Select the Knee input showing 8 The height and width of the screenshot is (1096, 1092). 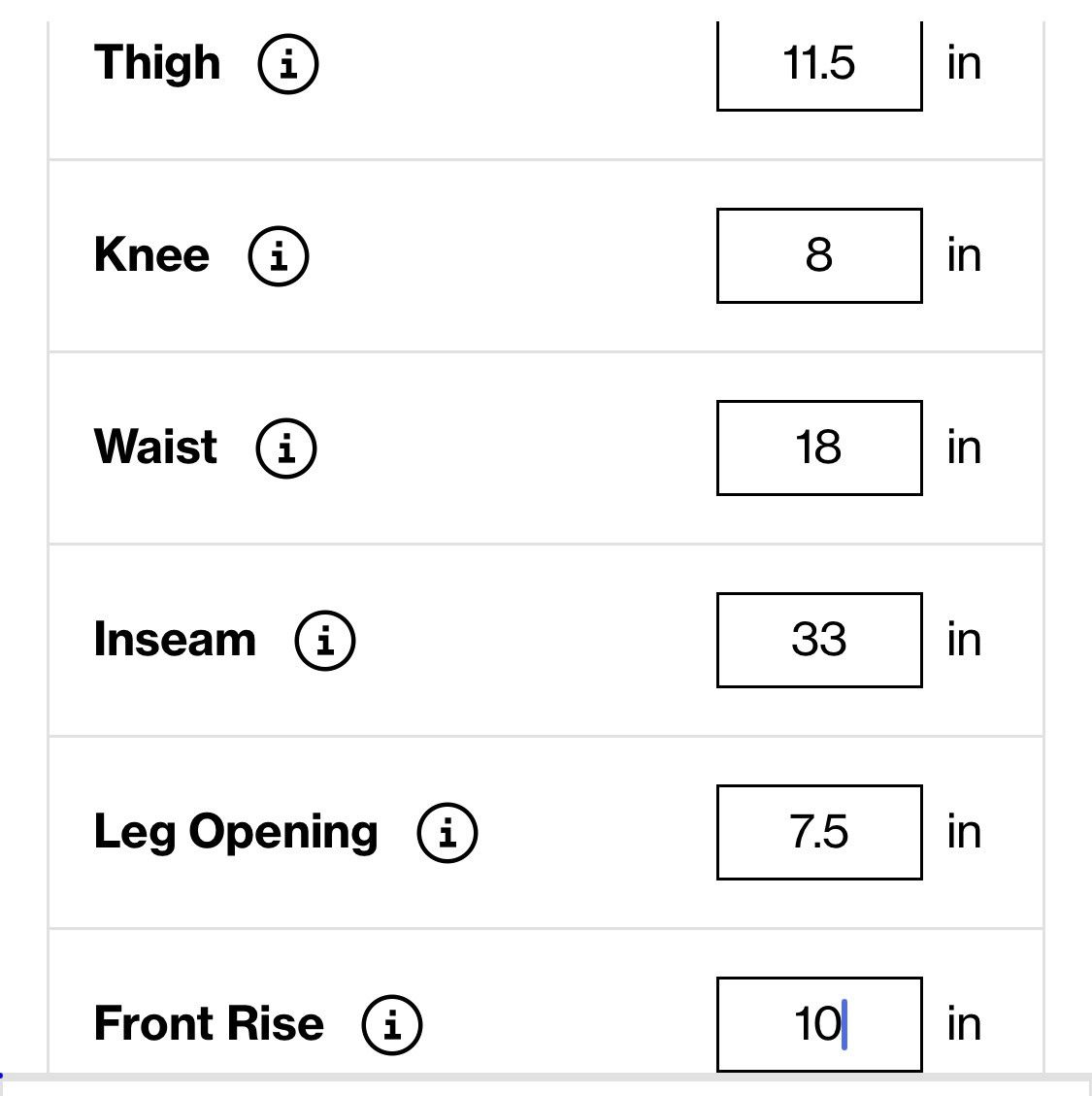(x=819, y=256)
